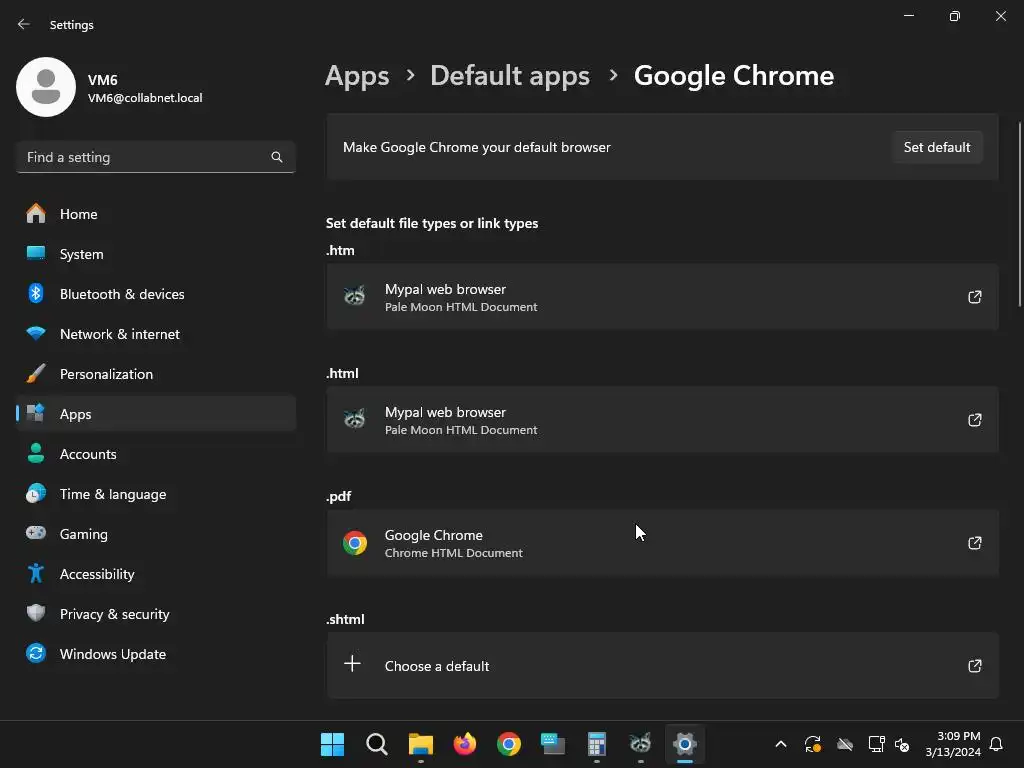Click the Mypal raccoon icon under .html
The width and height of the screenshot is (1024, 768).
(x=355, y=419)
